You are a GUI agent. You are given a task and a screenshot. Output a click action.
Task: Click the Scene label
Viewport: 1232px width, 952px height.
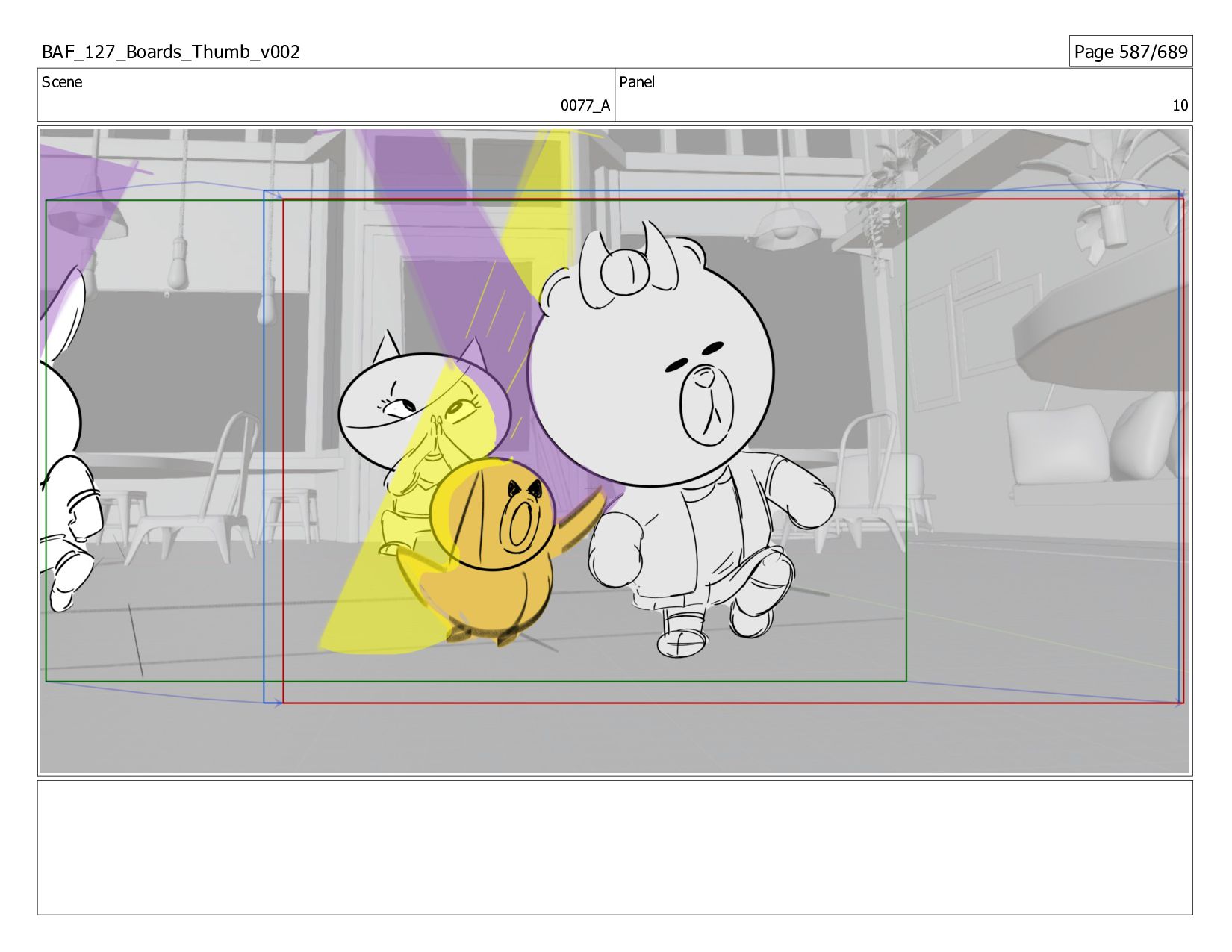tap(62, 82)
